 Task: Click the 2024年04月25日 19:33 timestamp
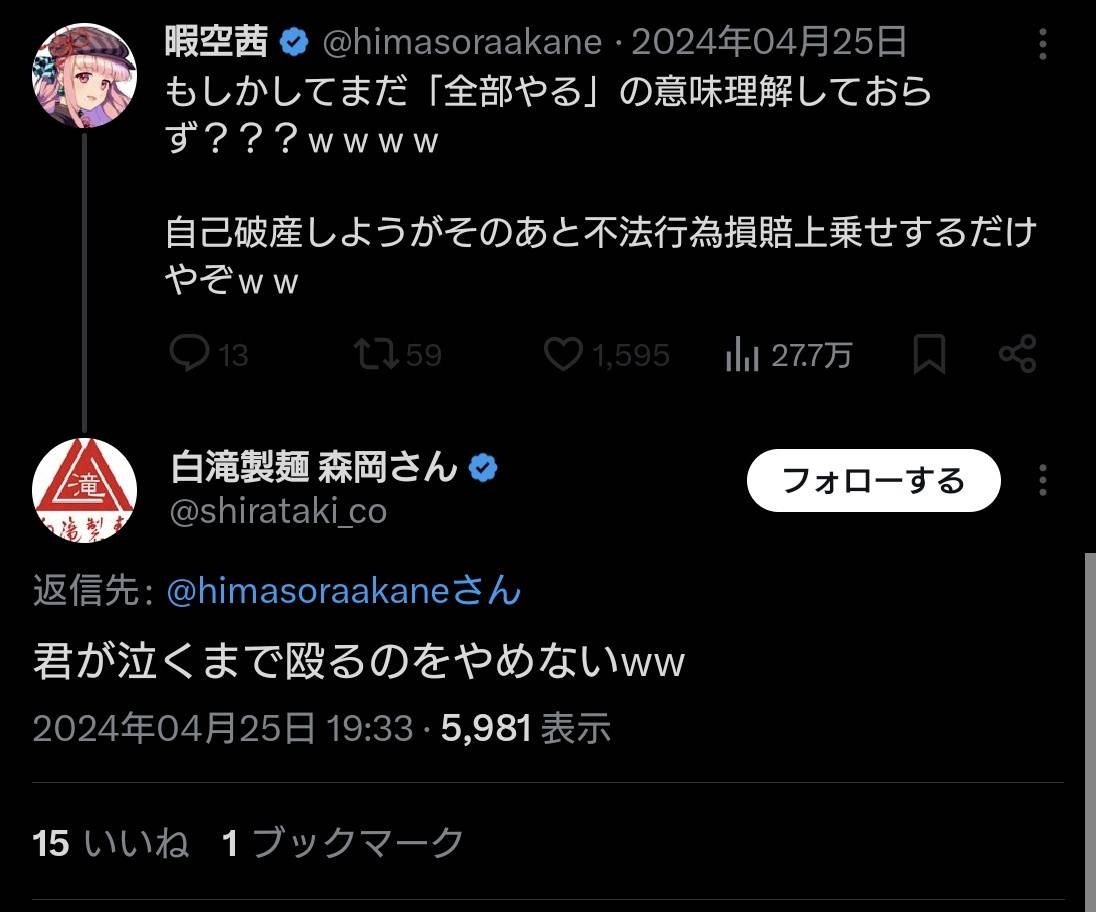tap(222, 728)
